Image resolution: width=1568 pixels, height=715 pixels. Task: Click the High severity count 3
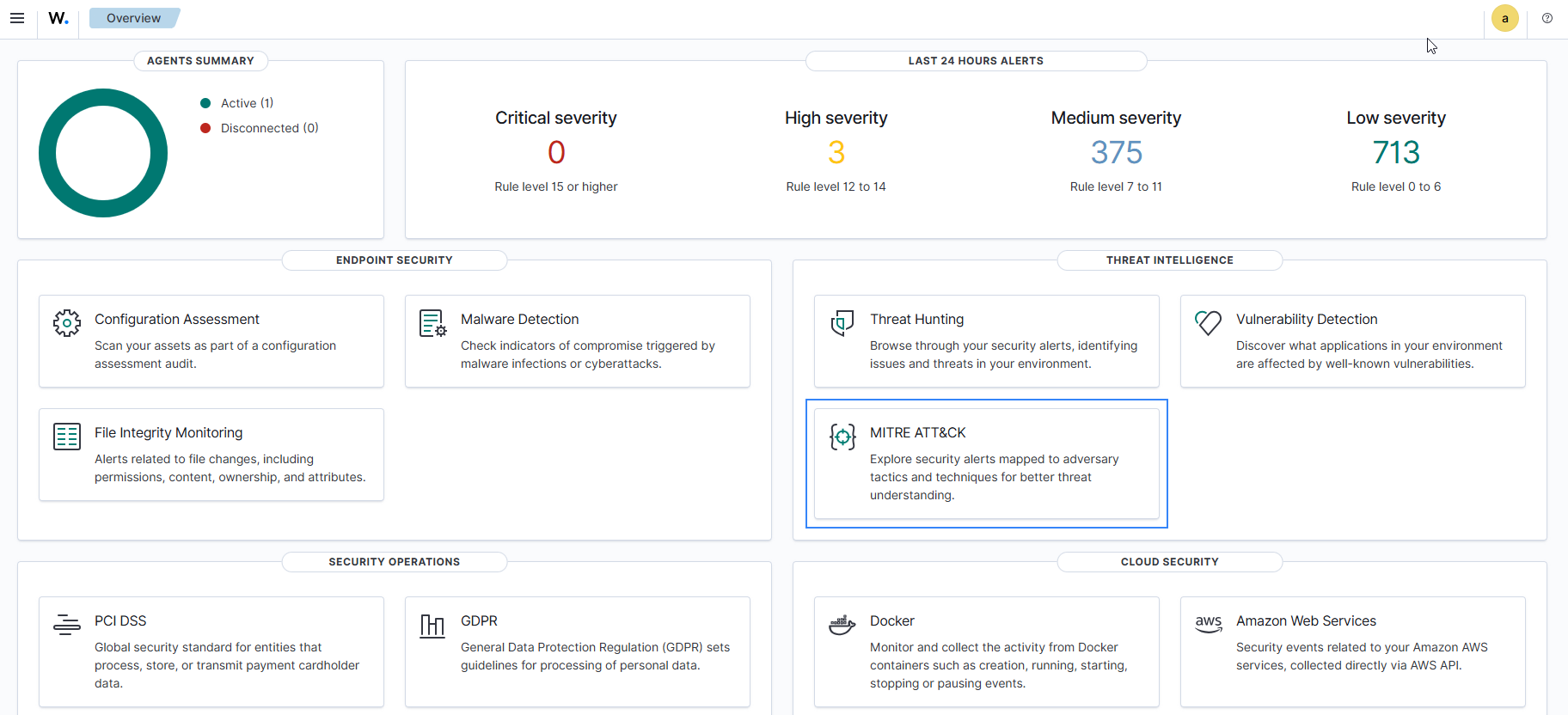[836, 153]
